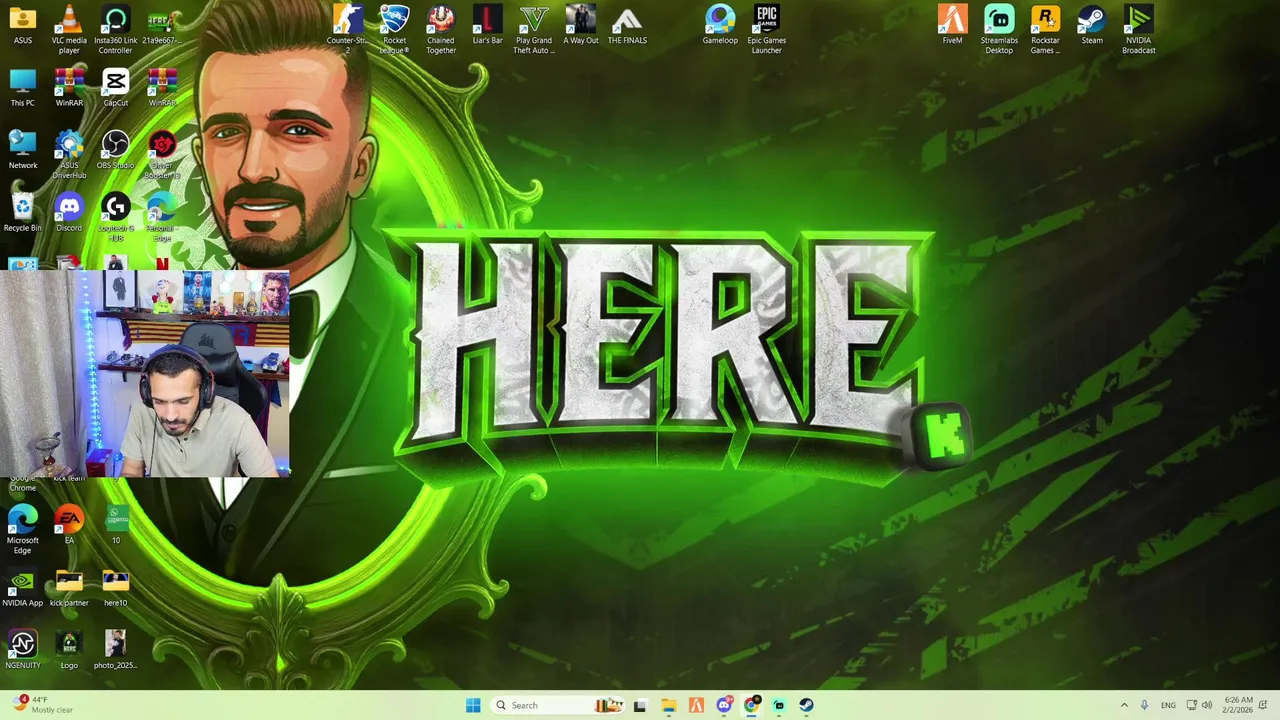Open OBS Studio shortcut
This screenshot has height=720, width=1280.
pyautogui.click(x=115, y=150)
